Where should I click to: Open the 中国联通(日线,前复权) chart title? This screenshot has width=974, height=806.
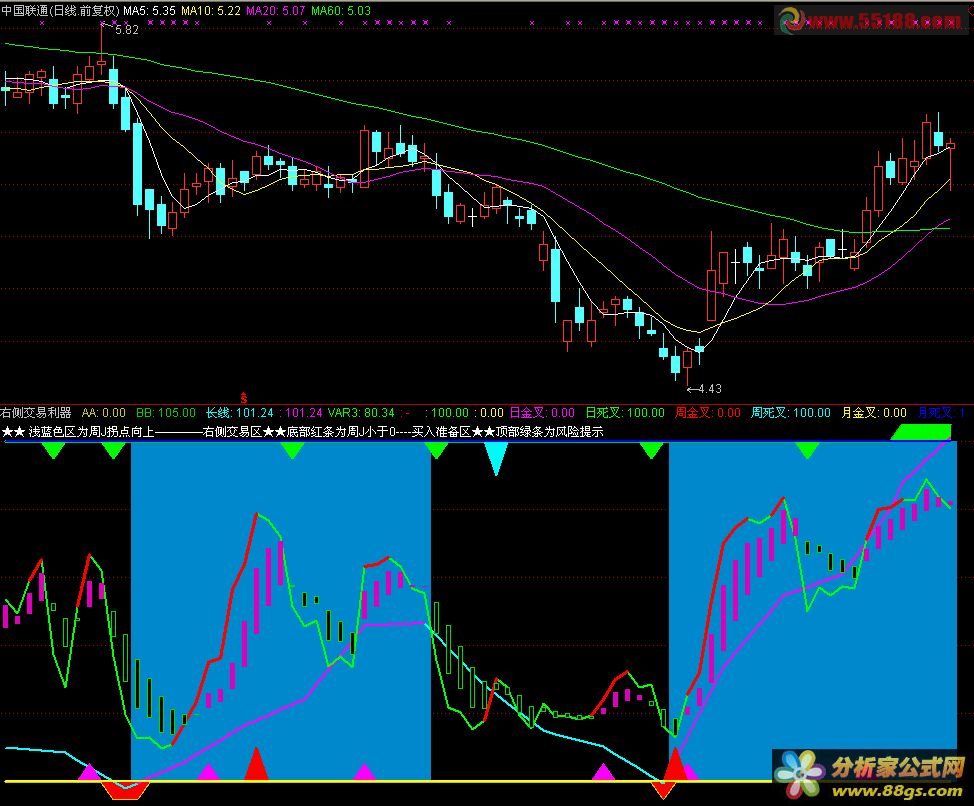point(60,11)
